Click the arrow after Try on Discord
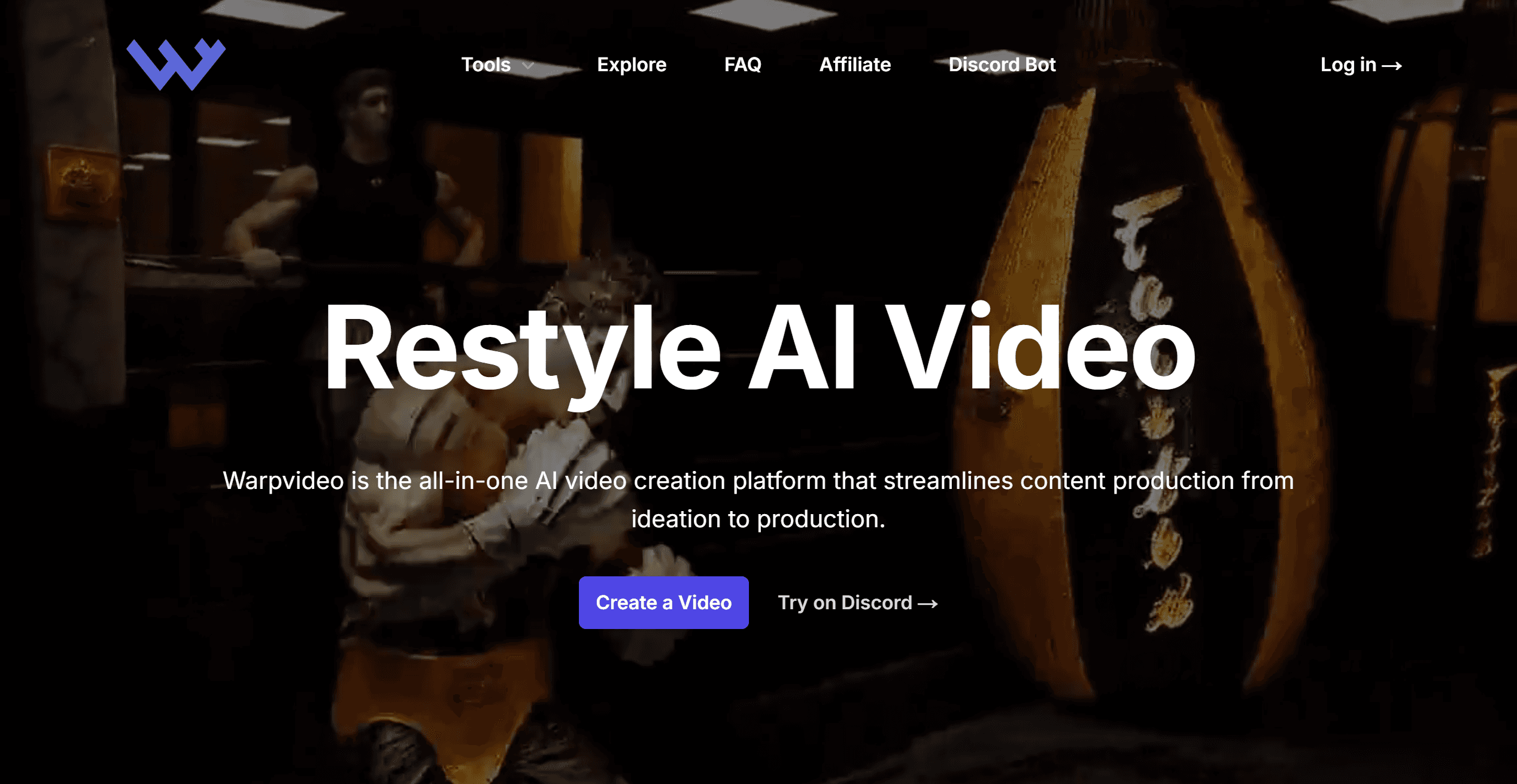This screenshot has width=1517, height=784. pyautogui.click(x=928, y=604)
